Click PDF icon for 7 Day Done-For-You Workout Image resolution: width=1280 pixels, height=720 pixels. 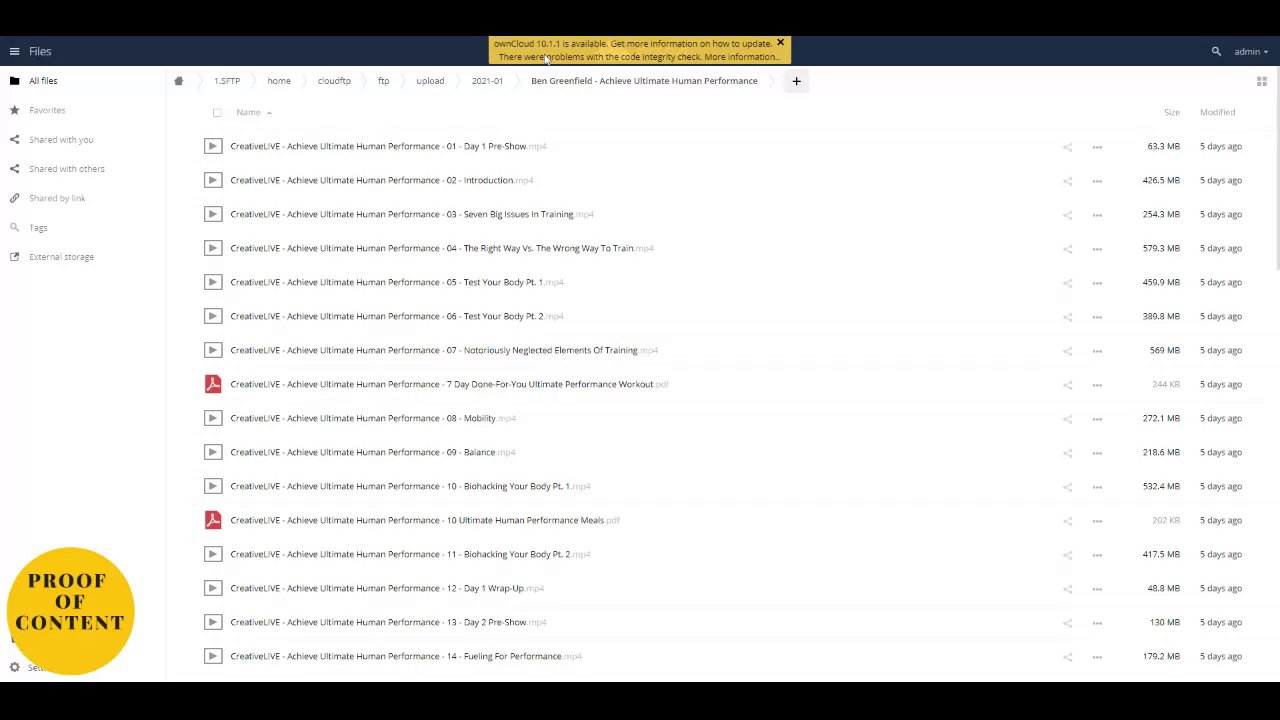pyautogui.click(x=213, y=384)
